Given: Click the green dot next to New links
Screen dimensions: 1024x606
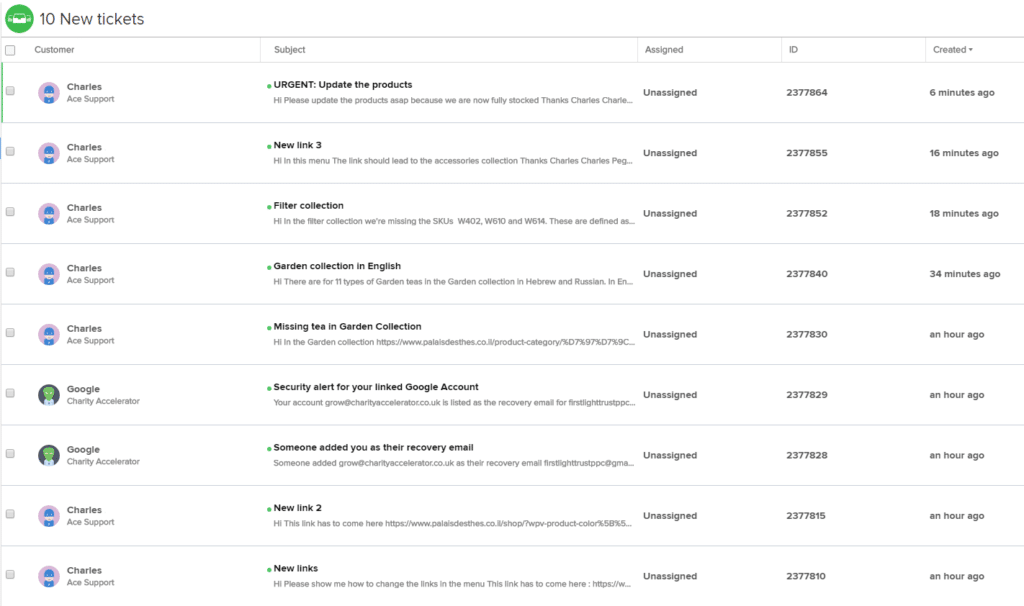Looking at the screenshot, I should 266,568.
